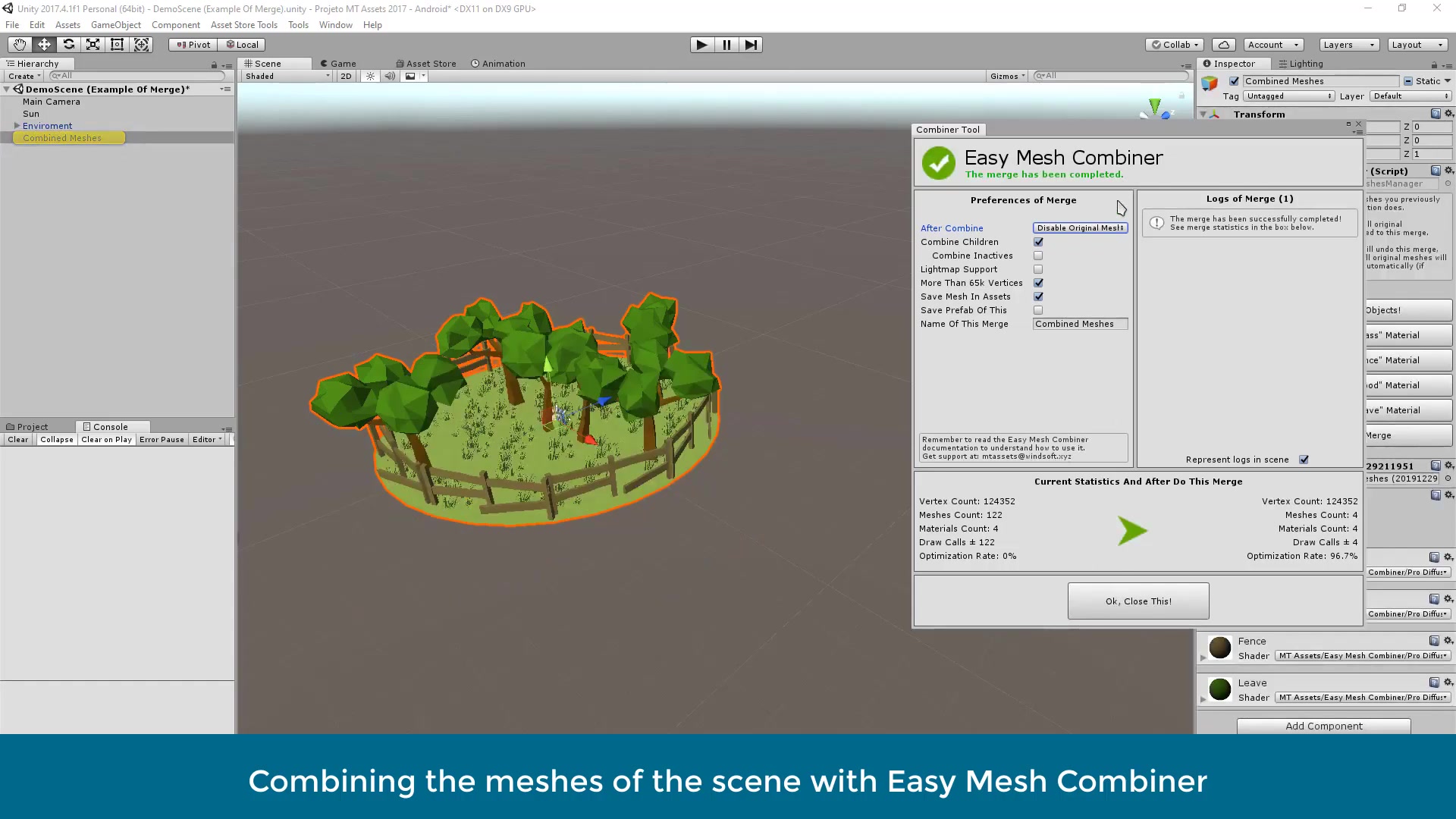Select the Move tool
The image size is (1456, 819).
pos(44,45)
